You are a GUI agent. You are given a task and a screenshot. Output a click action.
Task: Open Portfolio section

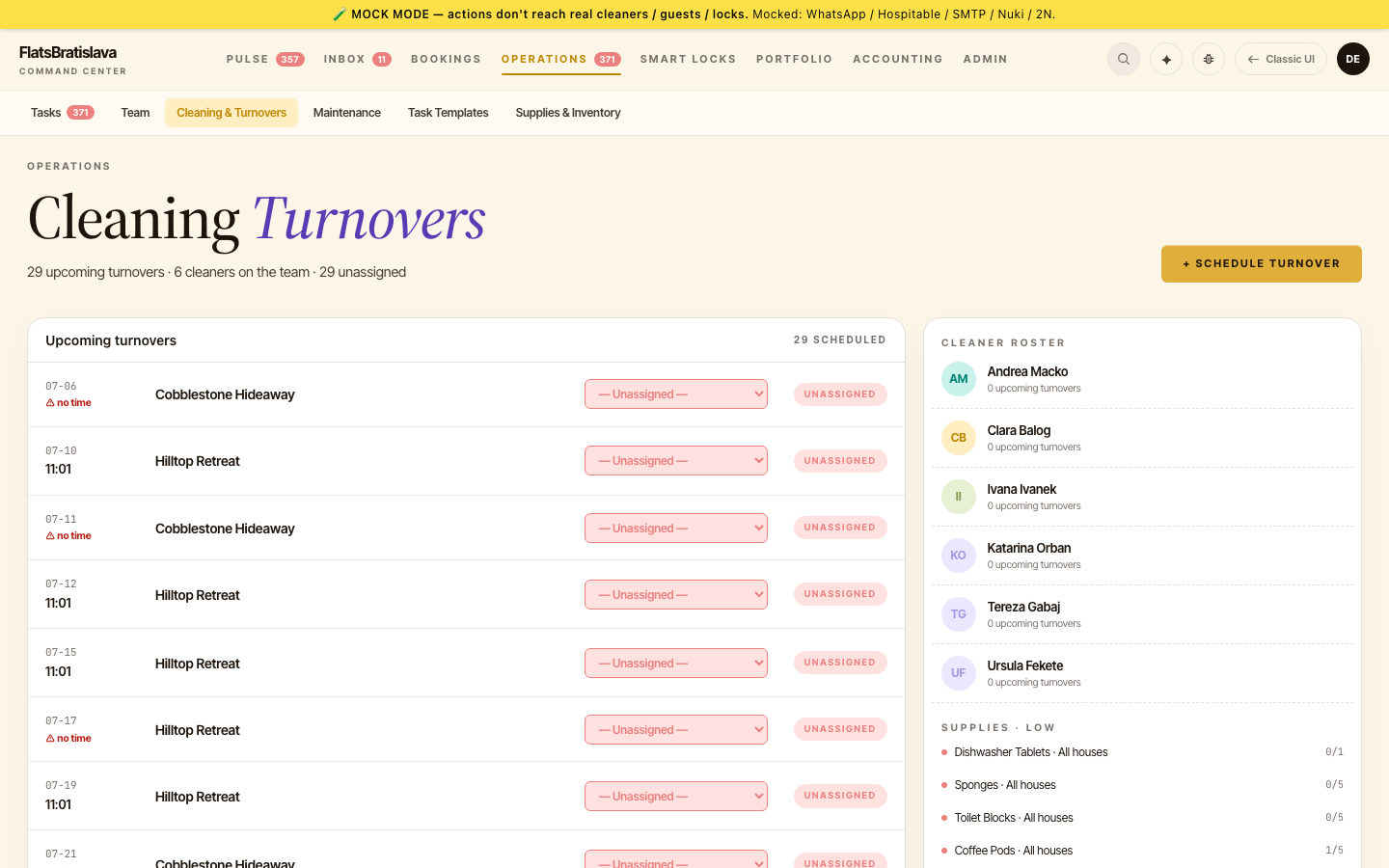pyautogui.click(x=794, y=59)
